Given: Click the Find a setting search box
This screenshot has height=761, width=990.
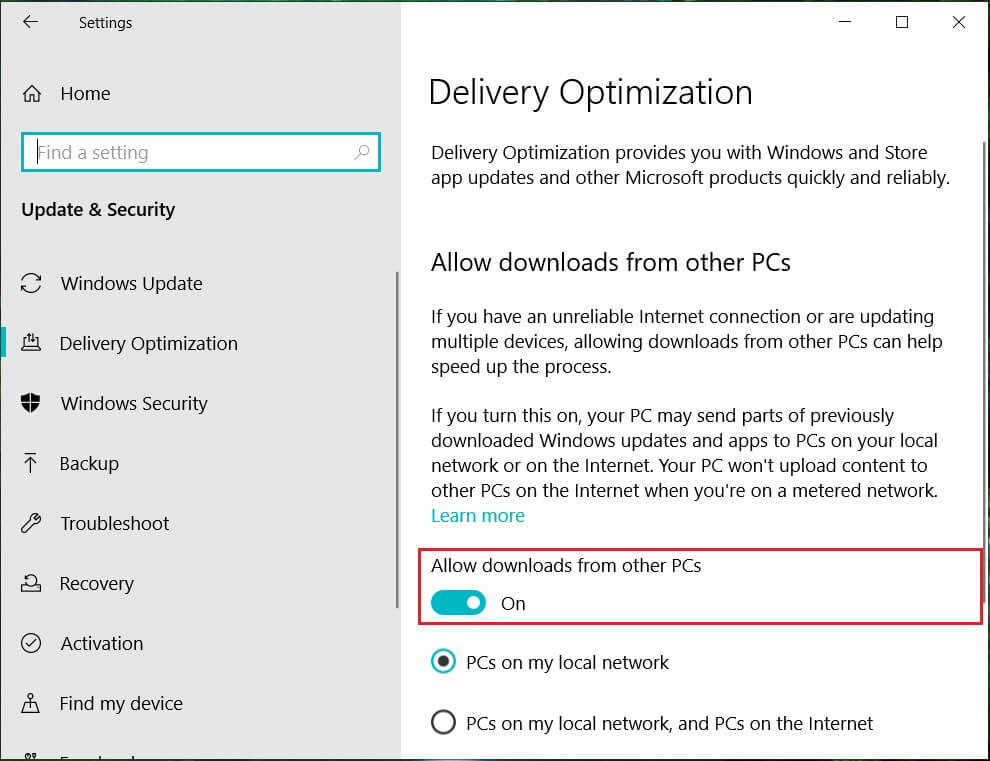Looking at the screenshot, I should tap(190, 152).
